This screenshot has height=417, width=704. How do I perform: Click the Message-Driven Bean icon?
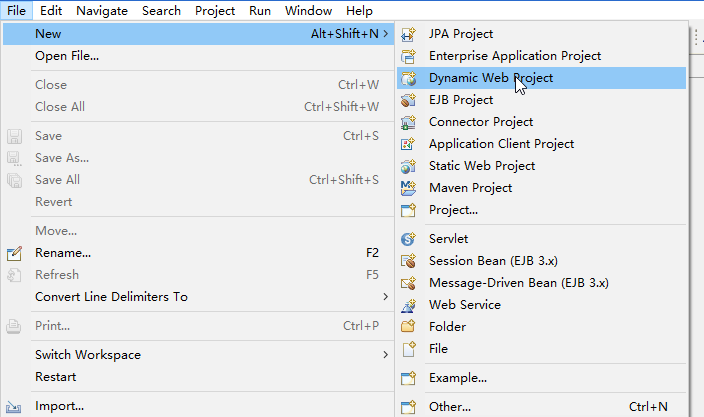tap(408, 283)
